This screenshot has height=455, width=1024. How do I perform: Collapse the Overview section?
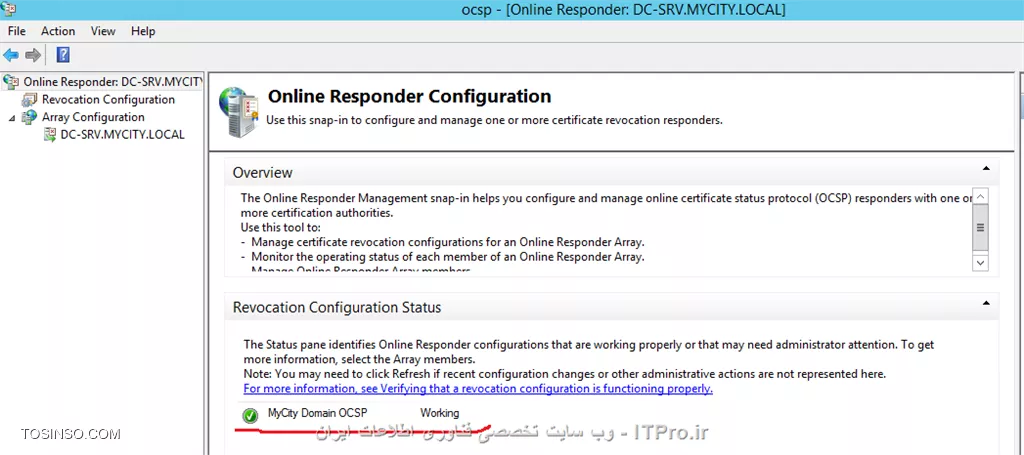pos(986,168)
